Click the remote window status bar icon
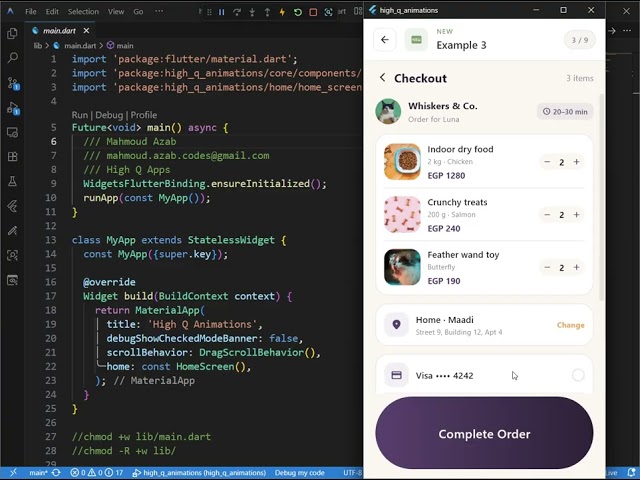This screenshot has width=640, height=480. (x=13, y=473)
